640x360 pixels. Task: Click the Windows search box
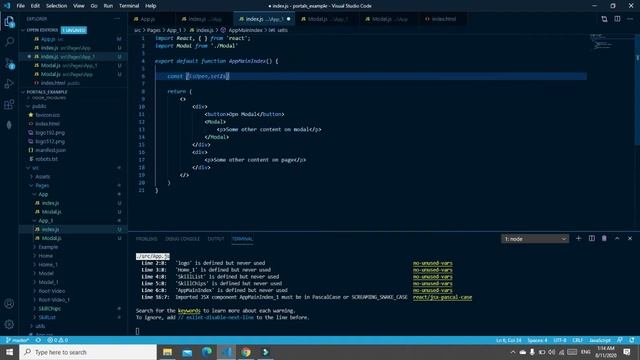88,352
